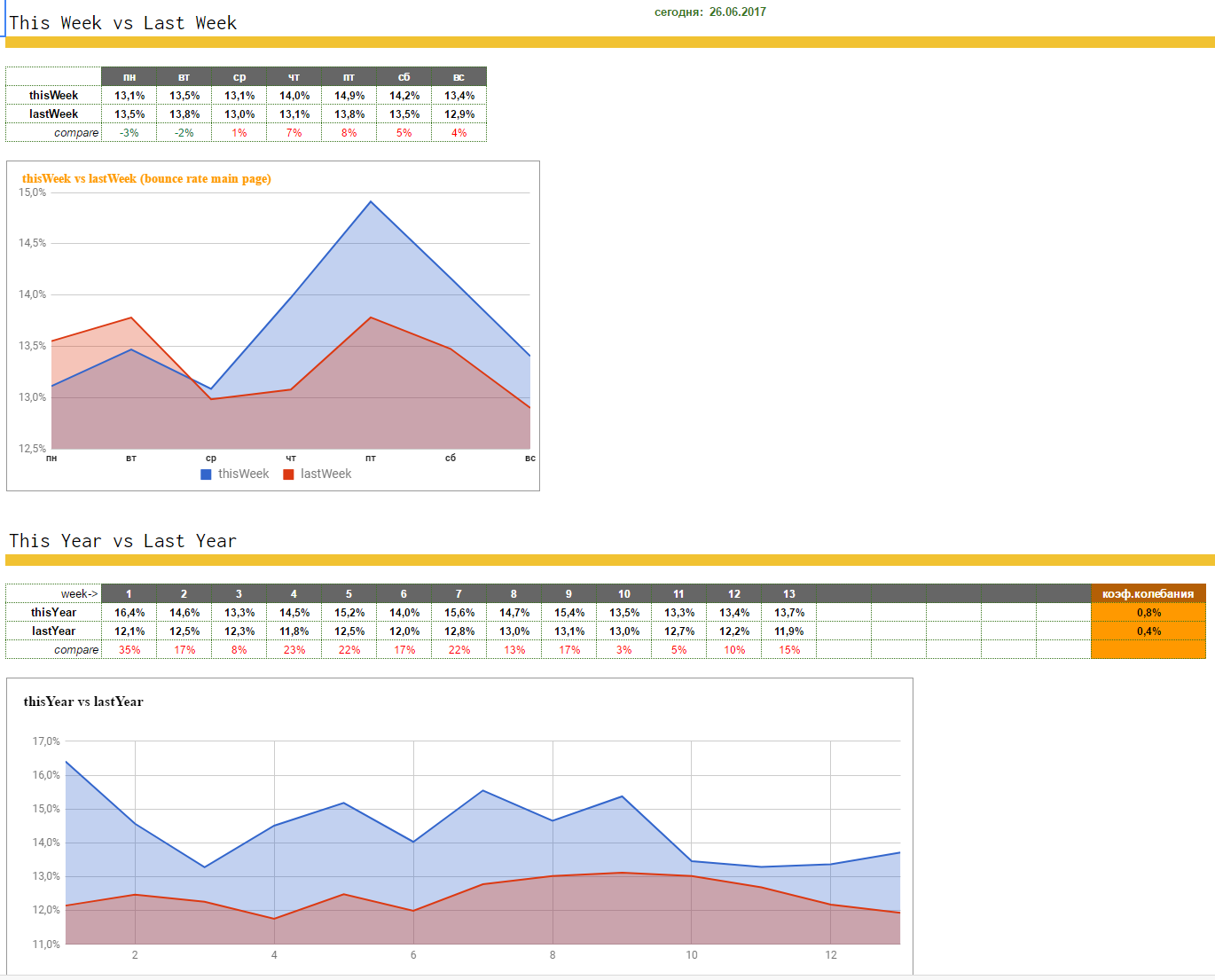Click lastYear value 12,1% for week 1

point(129,631)
